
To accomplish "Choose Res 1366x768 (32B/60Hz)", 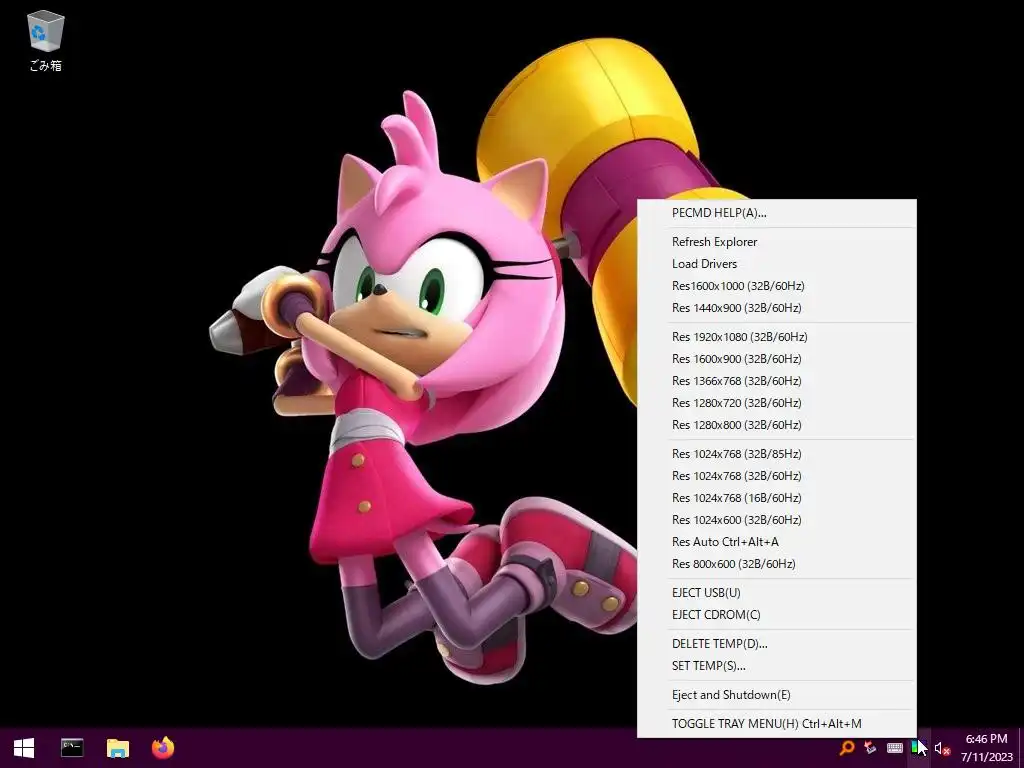I will coord(776,381).
